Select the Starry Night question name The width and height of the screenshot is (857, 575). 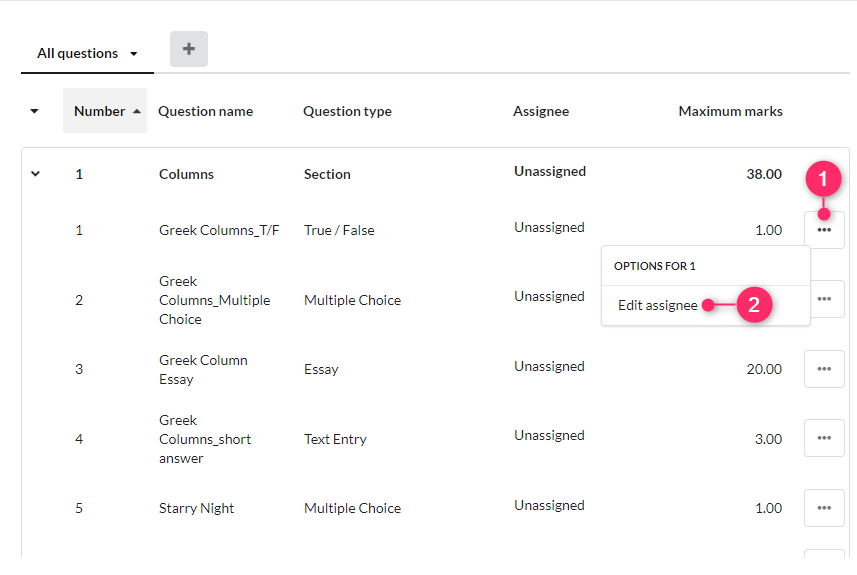(196, 508)
